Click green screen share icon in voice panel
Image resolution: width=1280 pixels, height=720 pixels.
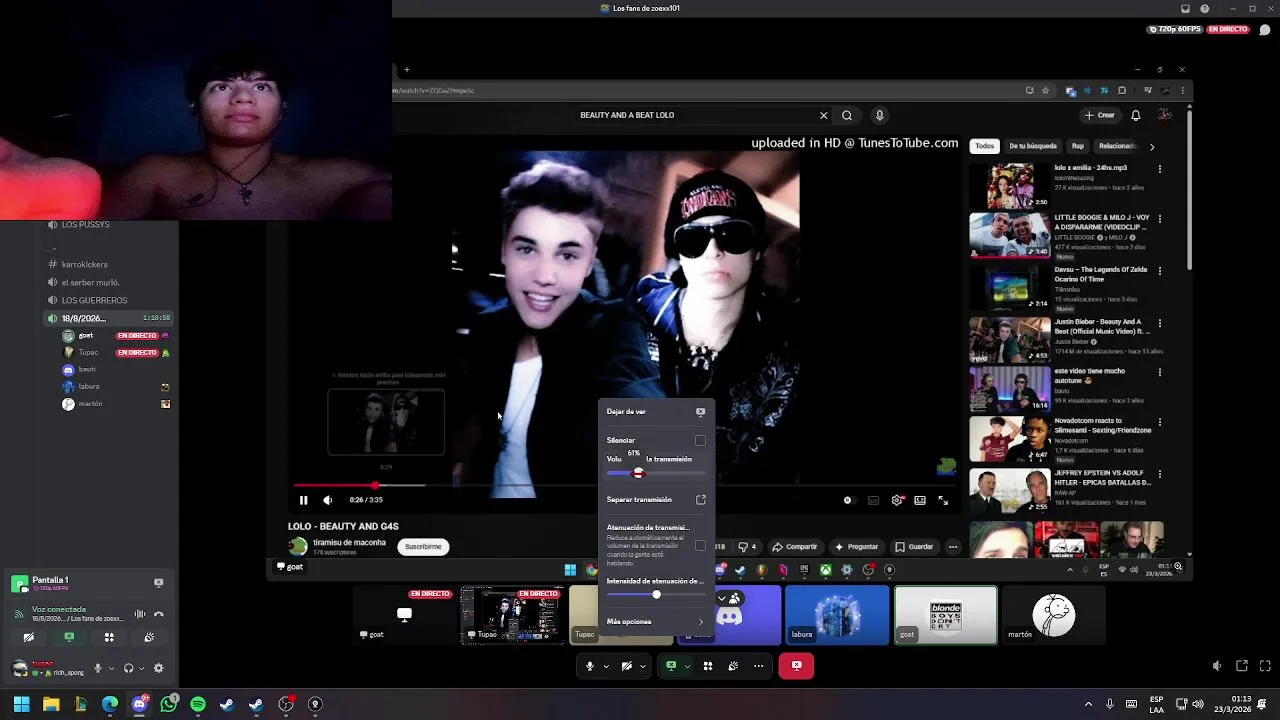[69, 637]
